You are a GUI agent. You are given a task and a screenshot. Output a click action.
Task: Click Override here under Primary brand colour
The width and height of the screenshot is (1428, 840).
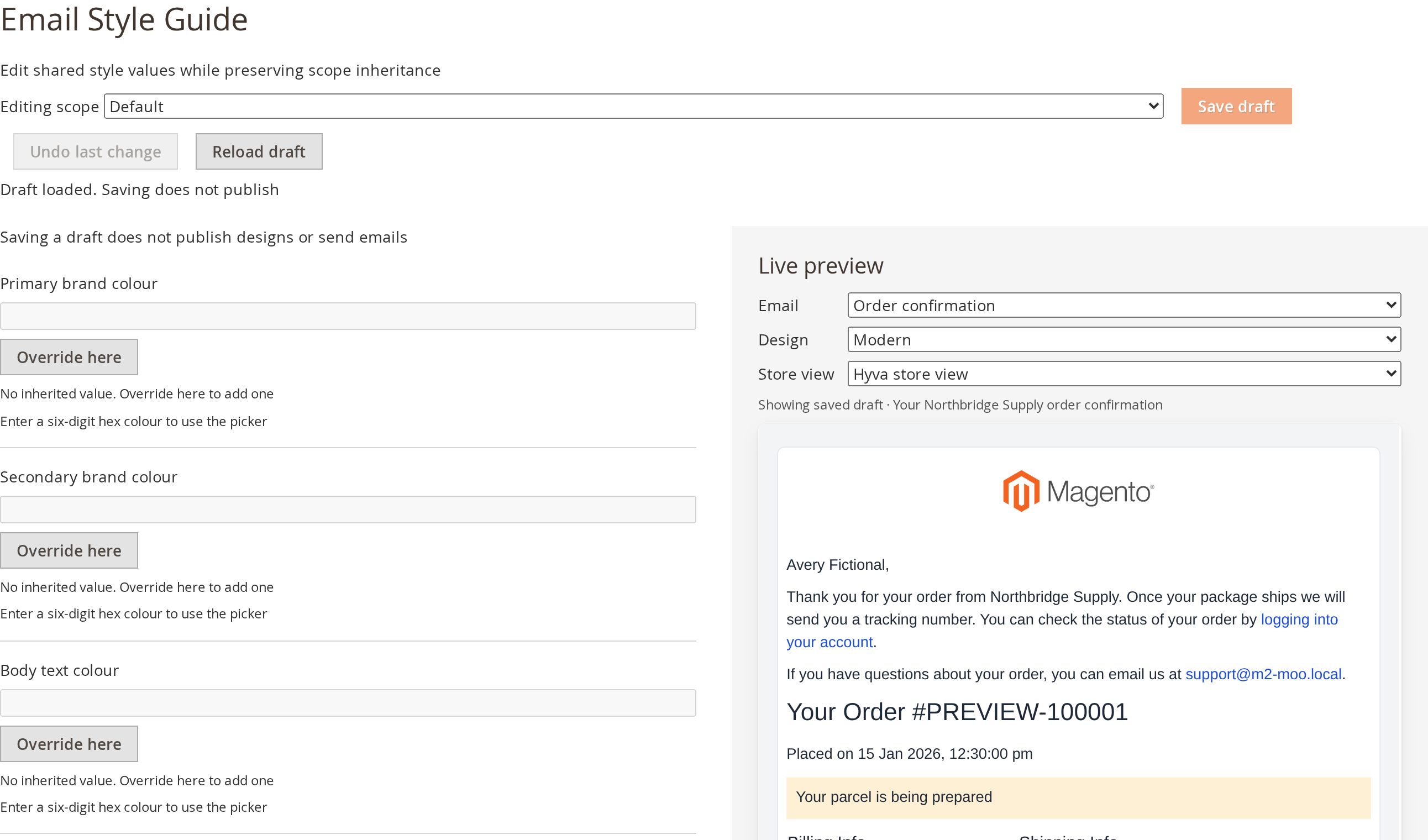pyautogui.click(x=69, y=357)
